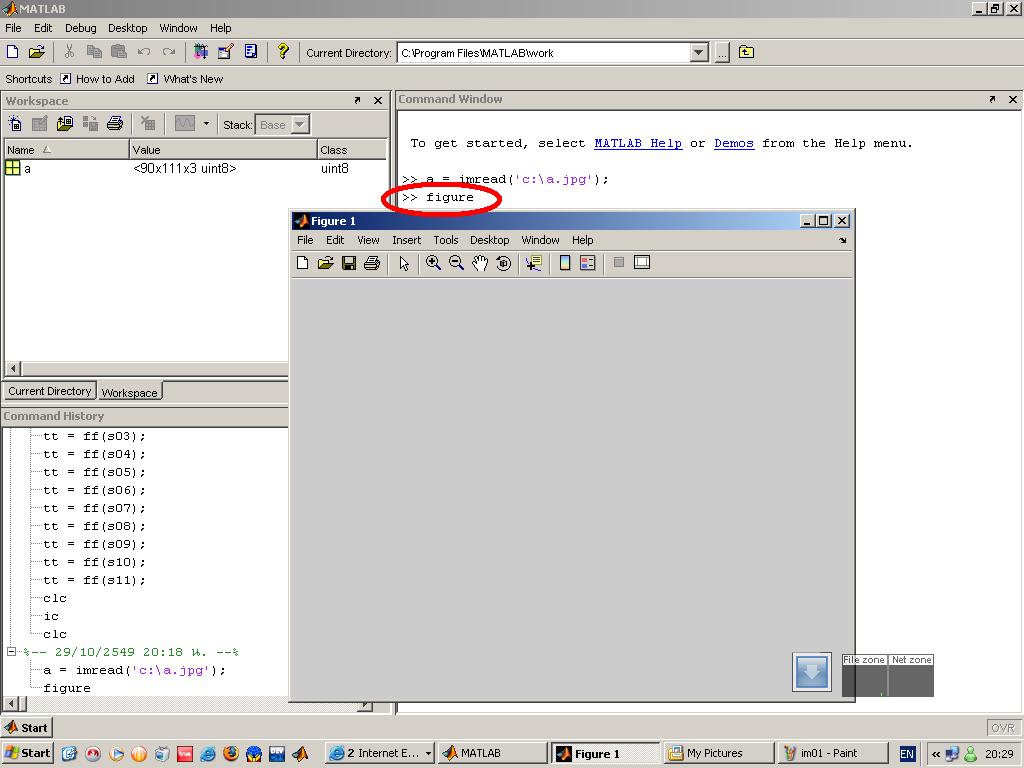Select the Zoom Out tool
This screenshot has height=768, width=1024.
(456, 263)
